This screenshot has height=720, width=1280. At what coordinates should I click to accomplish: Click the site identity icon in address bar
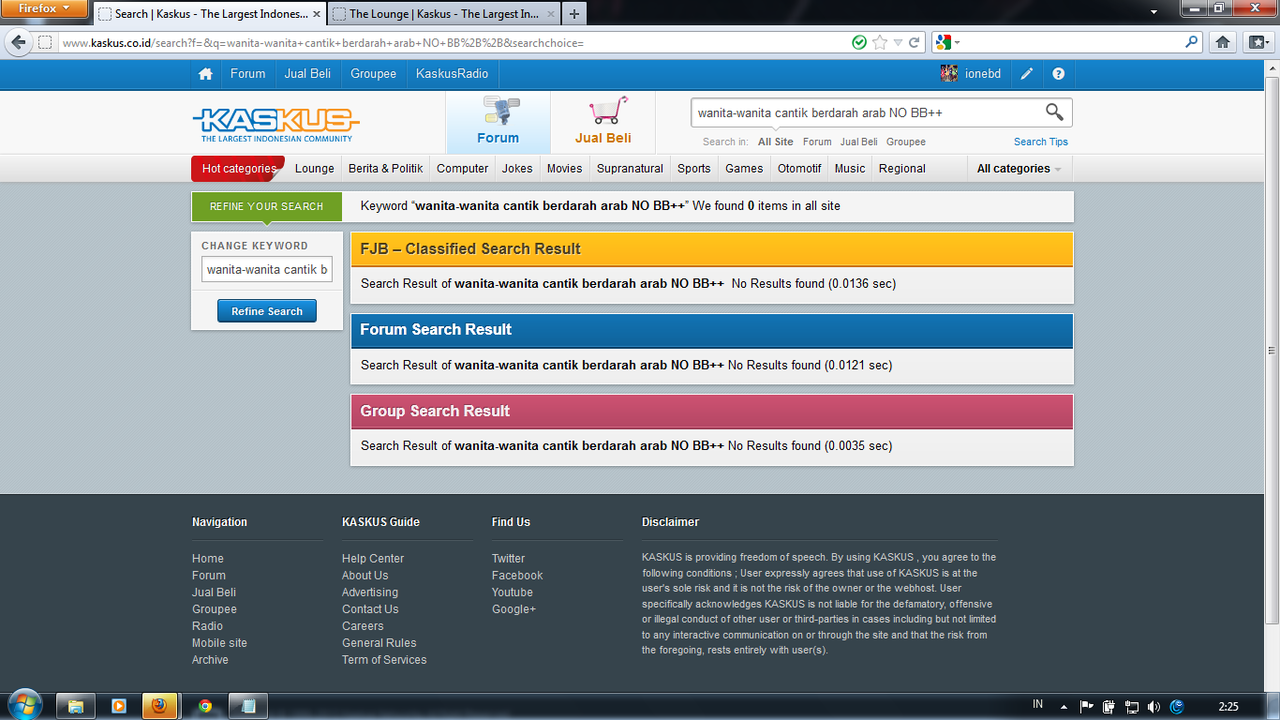(x=45, y=43)
